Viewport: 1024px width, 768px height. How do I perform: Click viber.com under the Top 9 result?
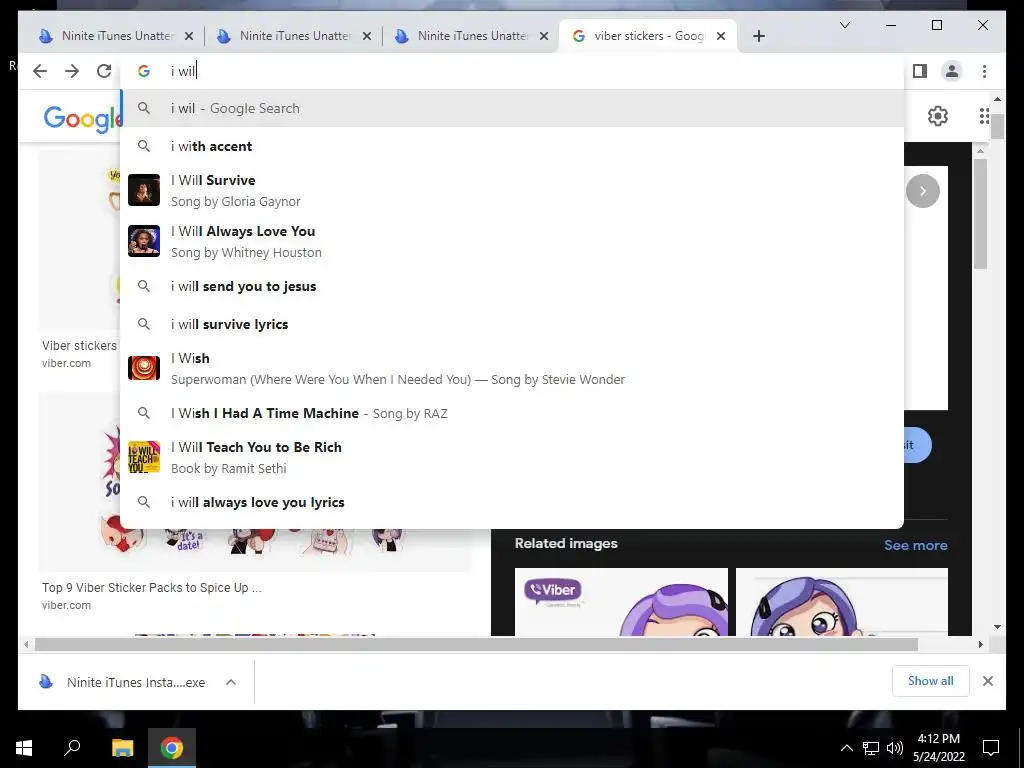point(67,605)
